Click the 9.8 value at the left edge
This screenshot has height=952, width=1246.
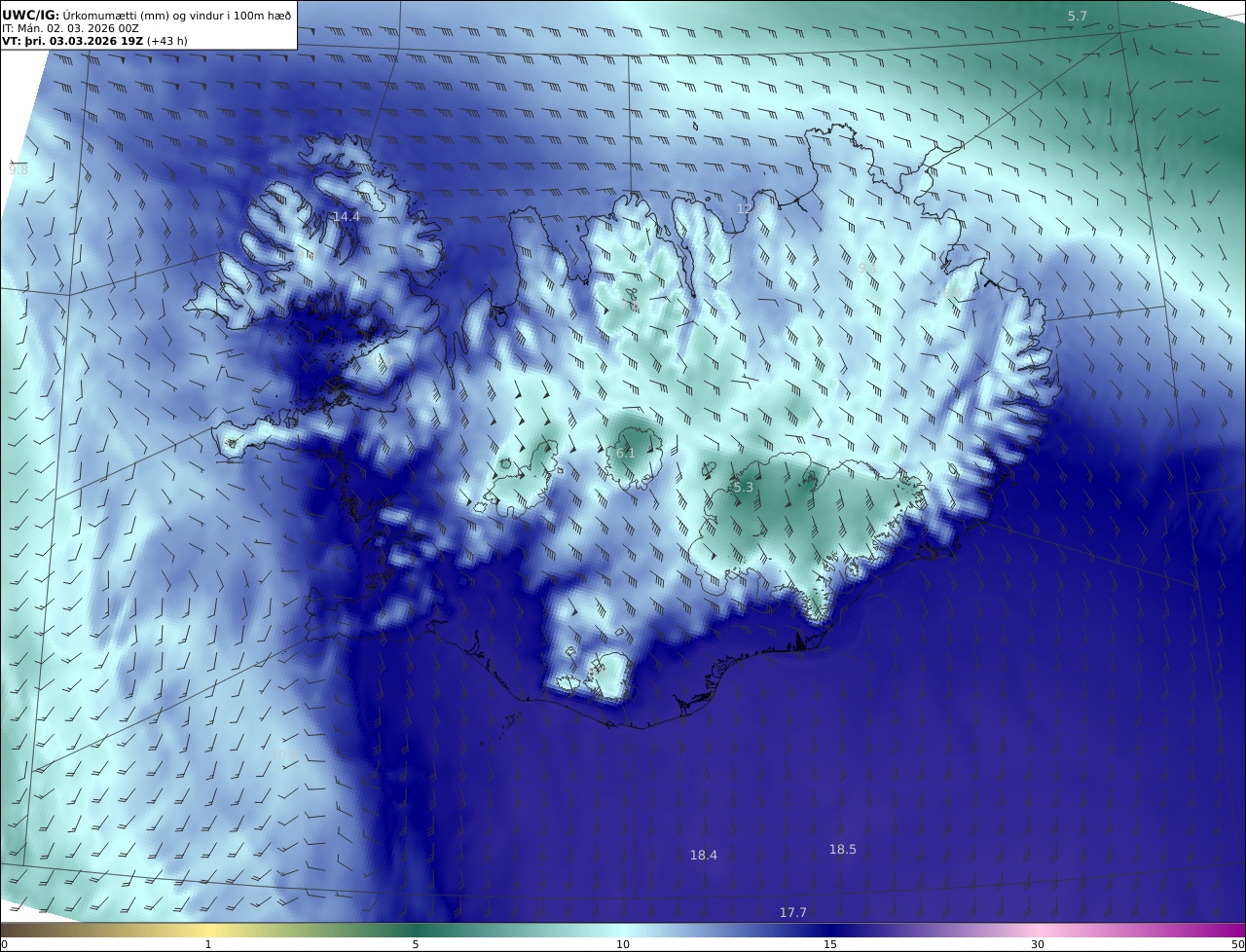pos(18,169)
